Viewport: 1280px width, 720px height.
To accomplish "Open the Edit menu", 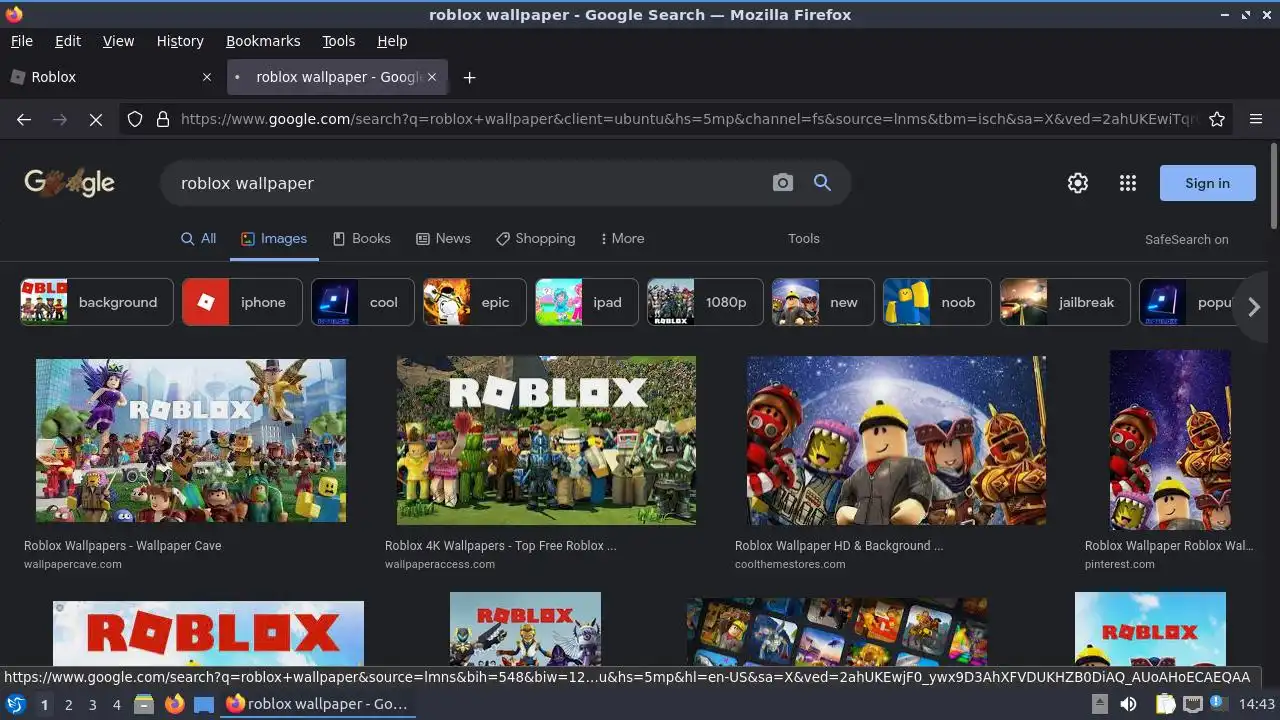I will [68, 41].
